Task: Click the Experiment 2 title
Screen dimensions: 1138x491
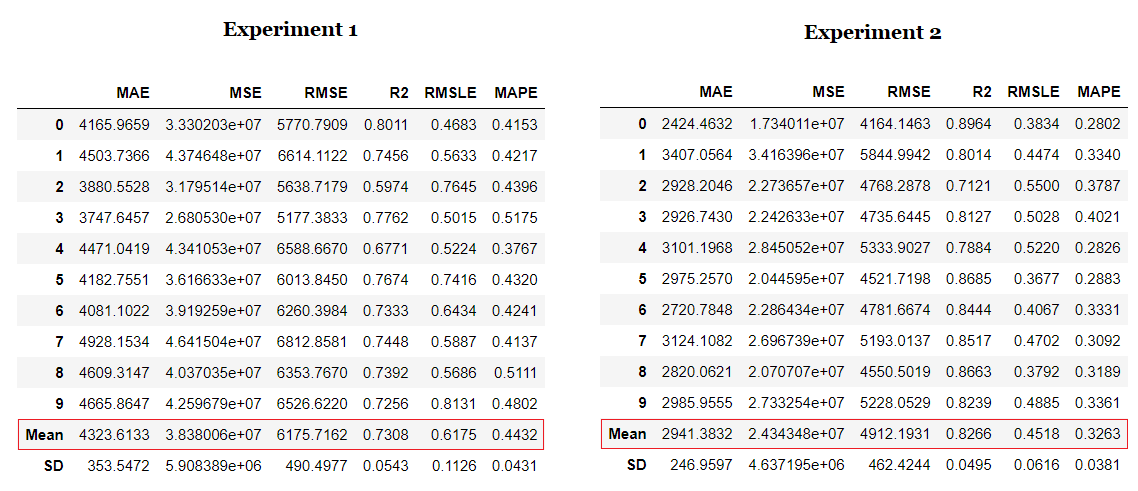Action: pyautogui.click(x=872, y=32)
